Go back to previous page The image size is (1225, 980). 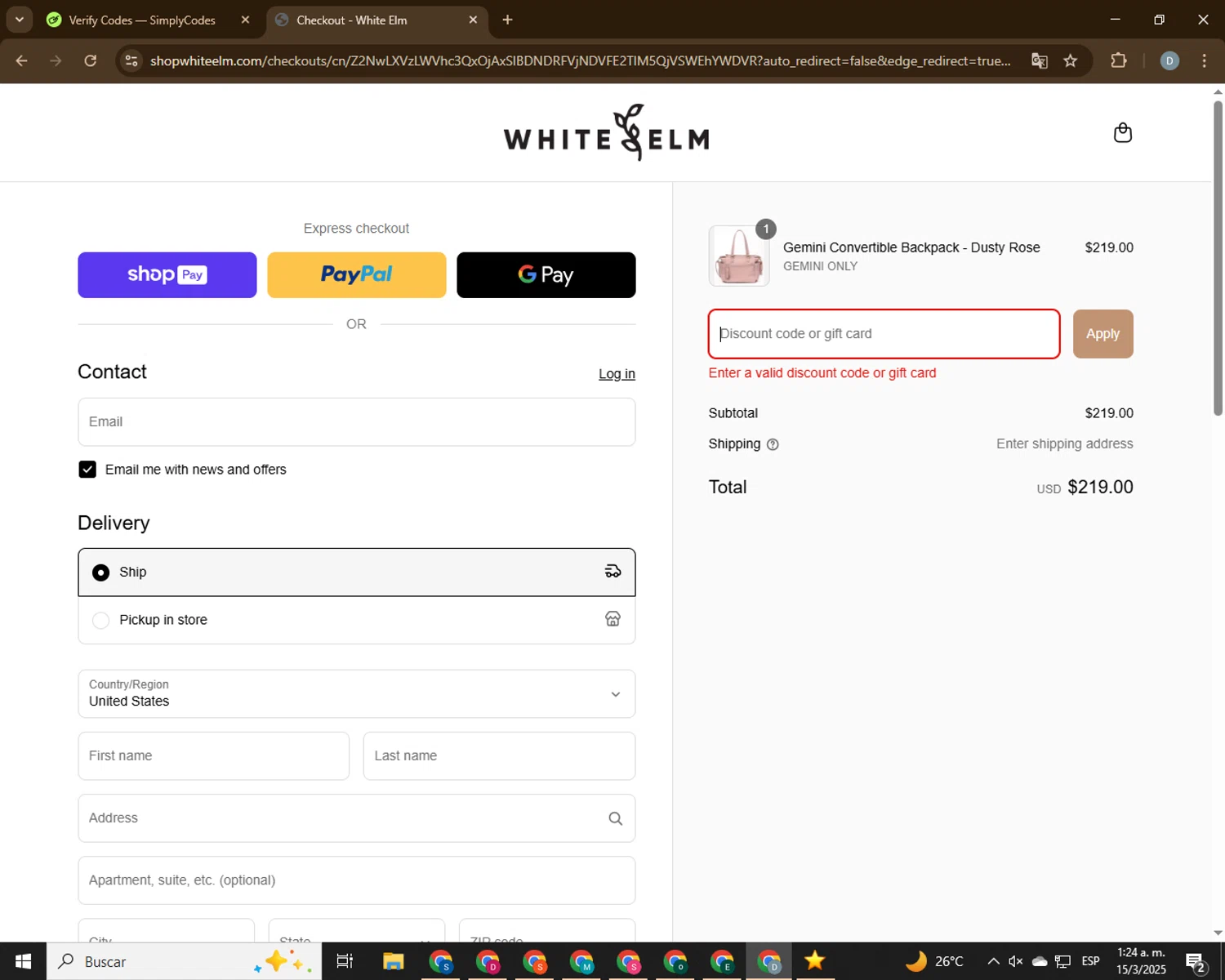pyautogui.click(x=22, y=60)
